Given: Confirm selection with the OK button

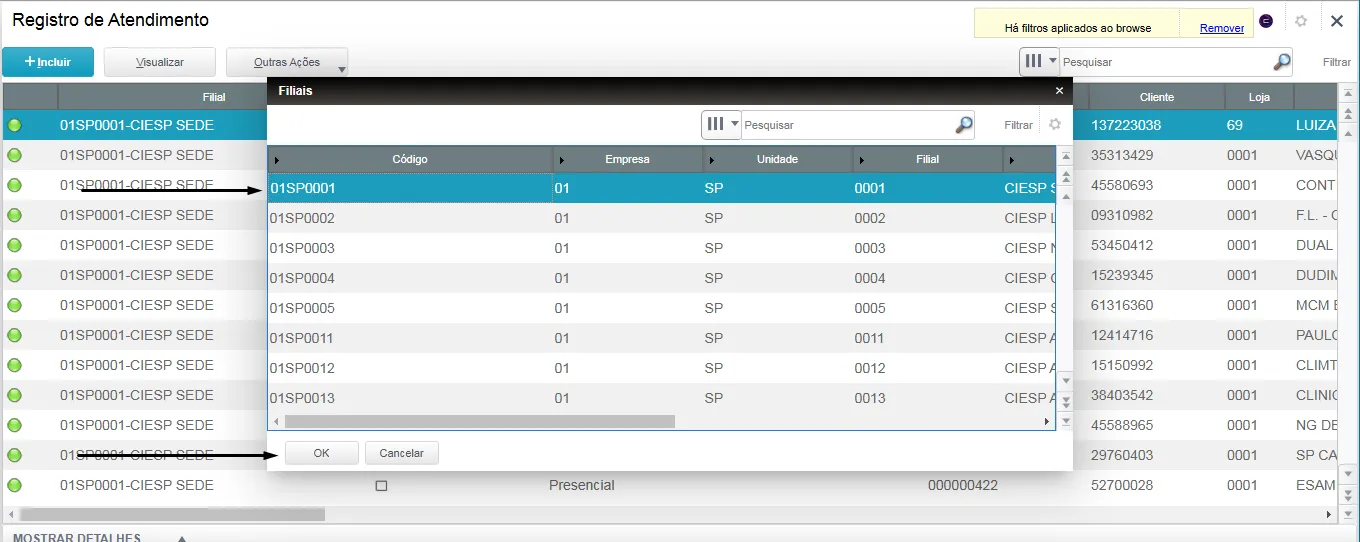Looking at the screenshot, I should pos(321,453).
